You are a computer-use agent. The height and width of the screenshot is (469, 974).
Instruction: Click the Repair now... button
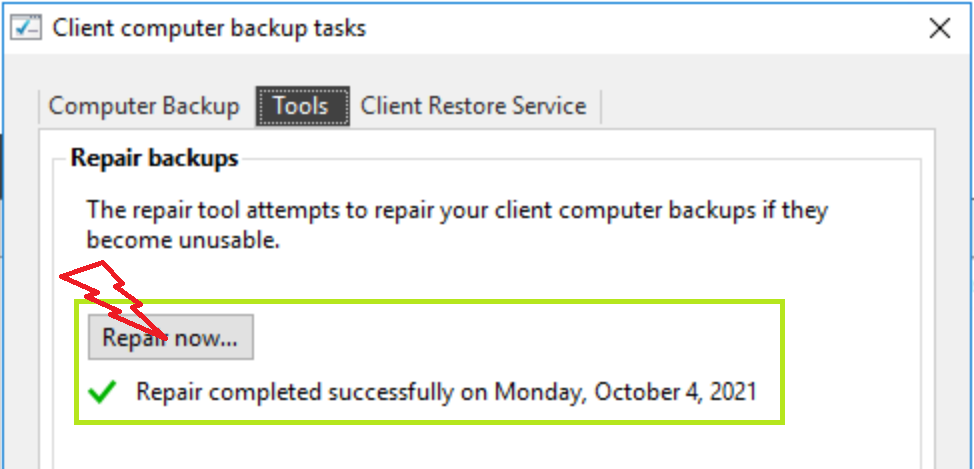[171, 338]
